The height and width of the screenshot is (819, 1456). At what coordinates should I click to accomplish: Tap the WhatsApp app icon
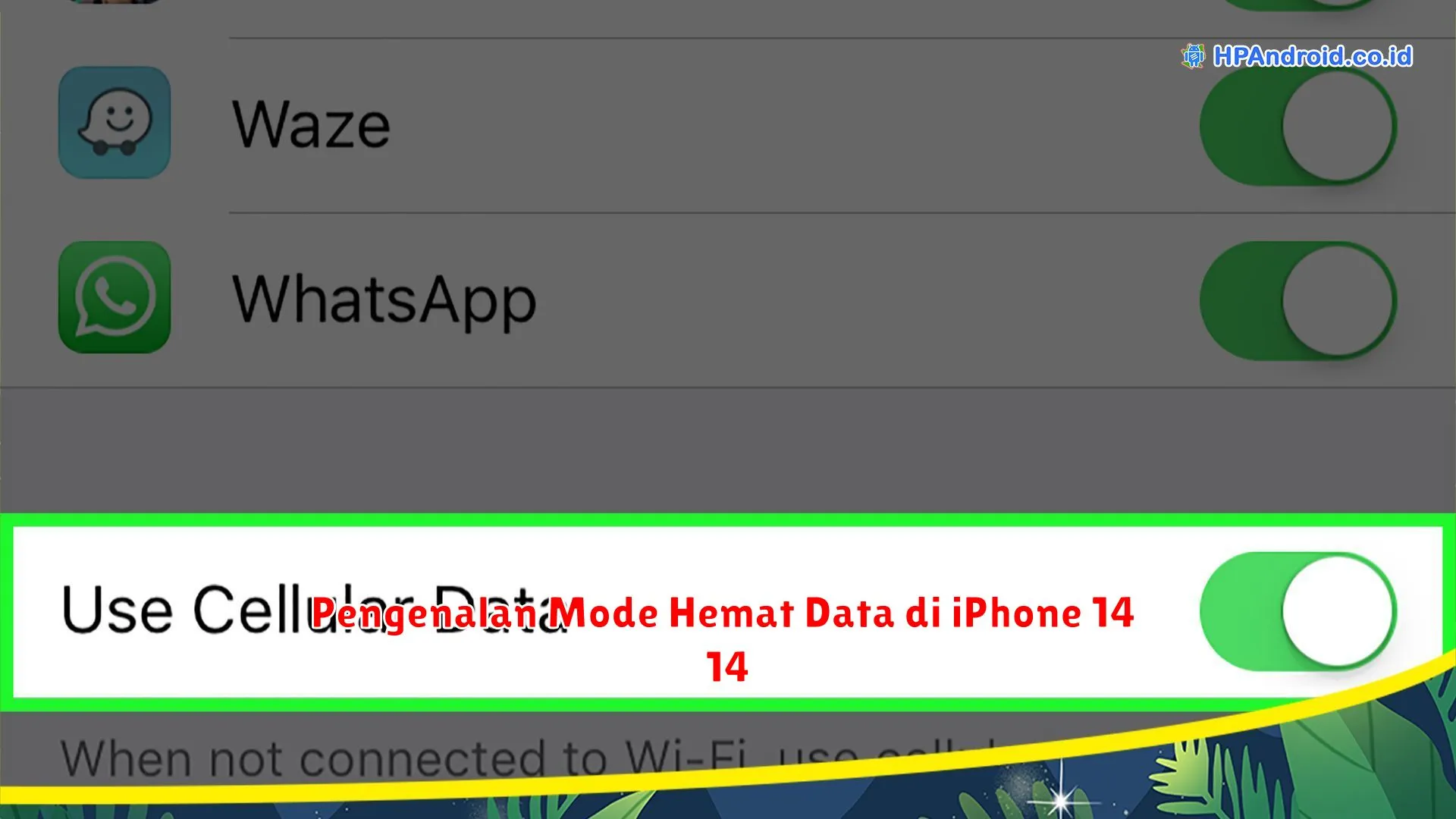(x=115, y=297)
